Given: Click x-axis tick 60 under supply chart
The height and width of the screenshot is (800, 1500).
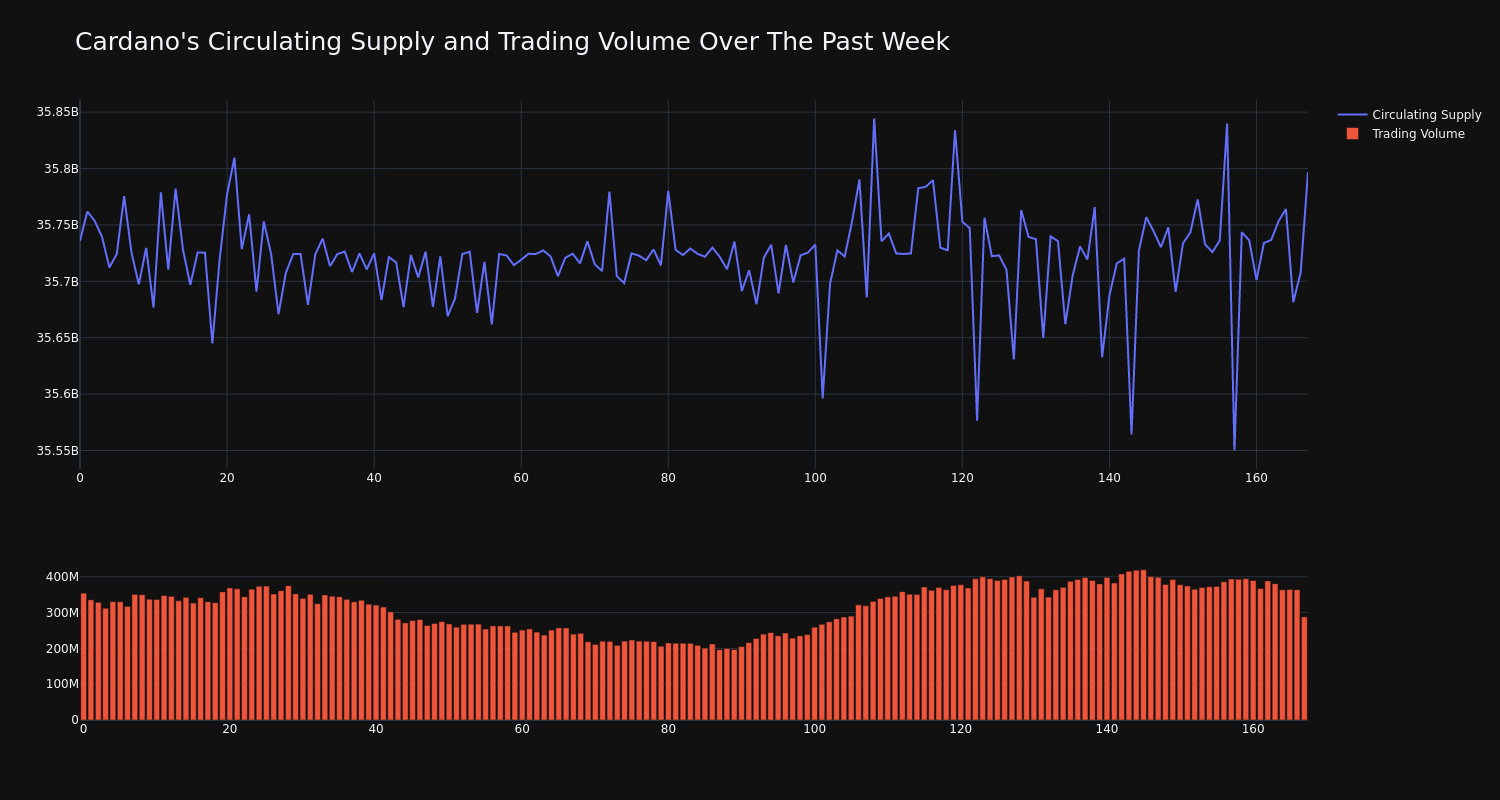Looking at the screenshot, I should (x=521, y=478).
